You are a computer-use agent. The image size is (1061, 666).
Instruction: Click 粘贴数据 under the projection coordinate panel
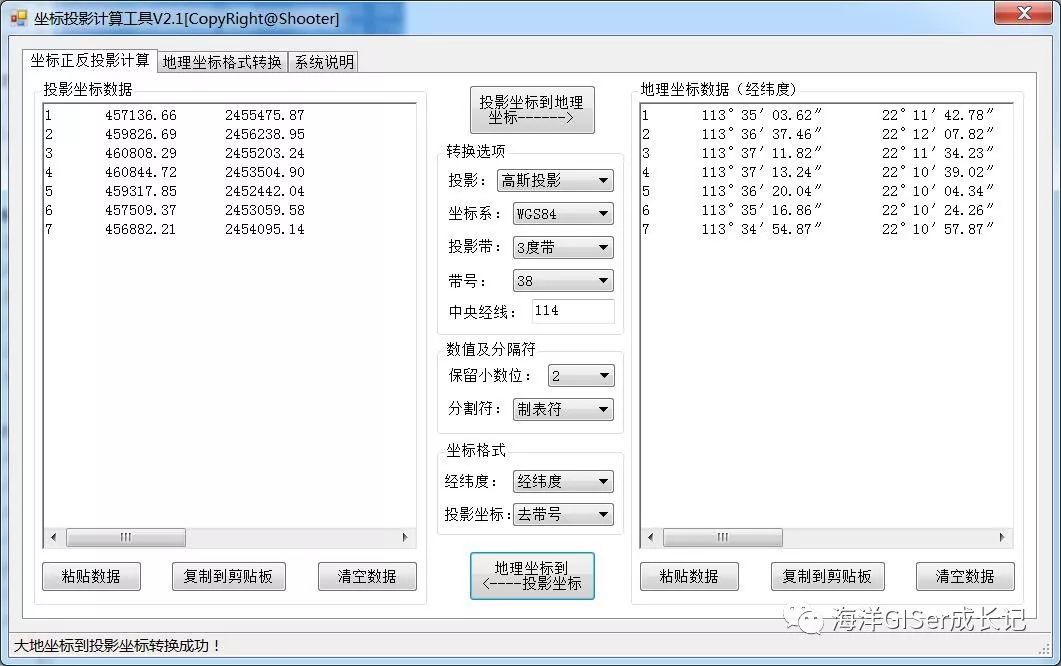tap(91, 576)
